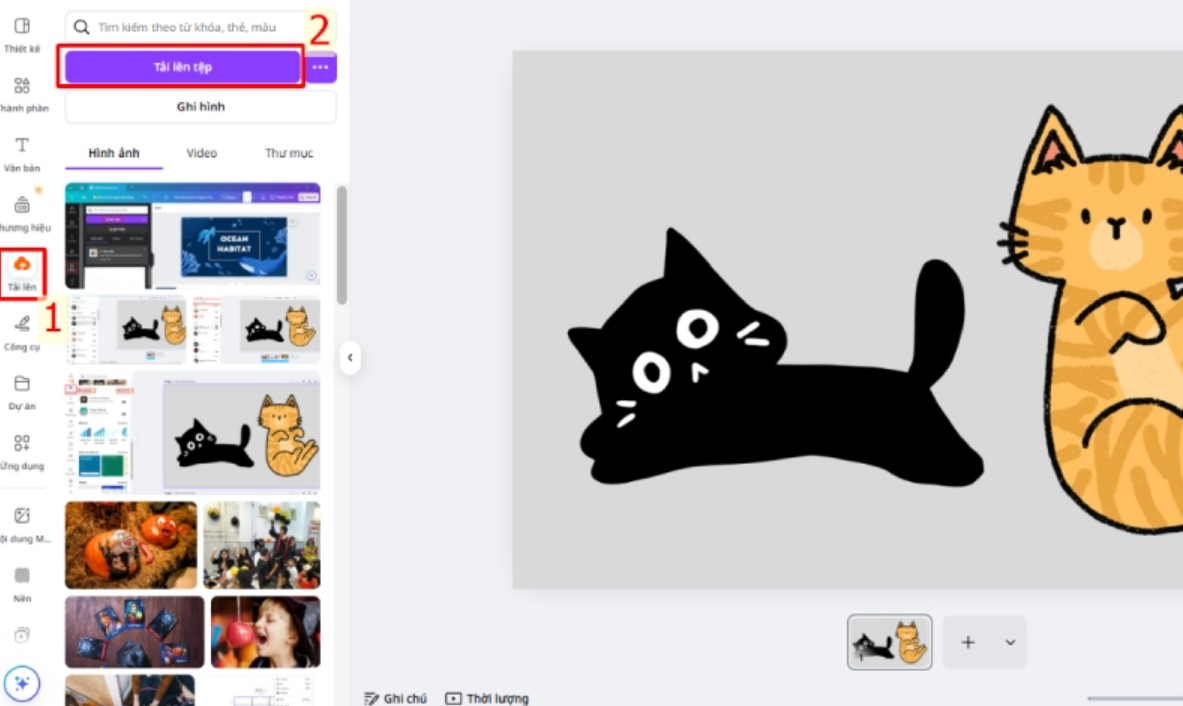Click the uploads panel vertical scrollbar
Viewport: 1183px width, 706px height.
point(342,245)
